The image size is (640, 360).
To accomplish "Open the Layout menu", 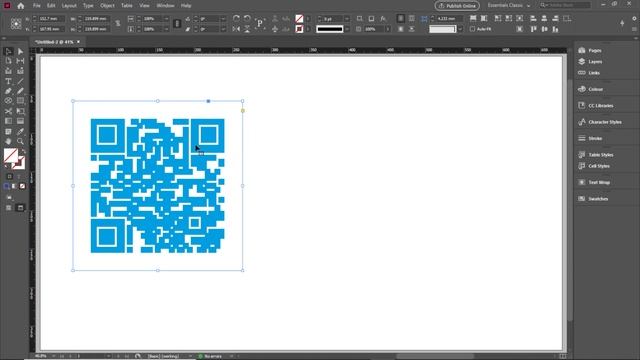I will (69, 6).
